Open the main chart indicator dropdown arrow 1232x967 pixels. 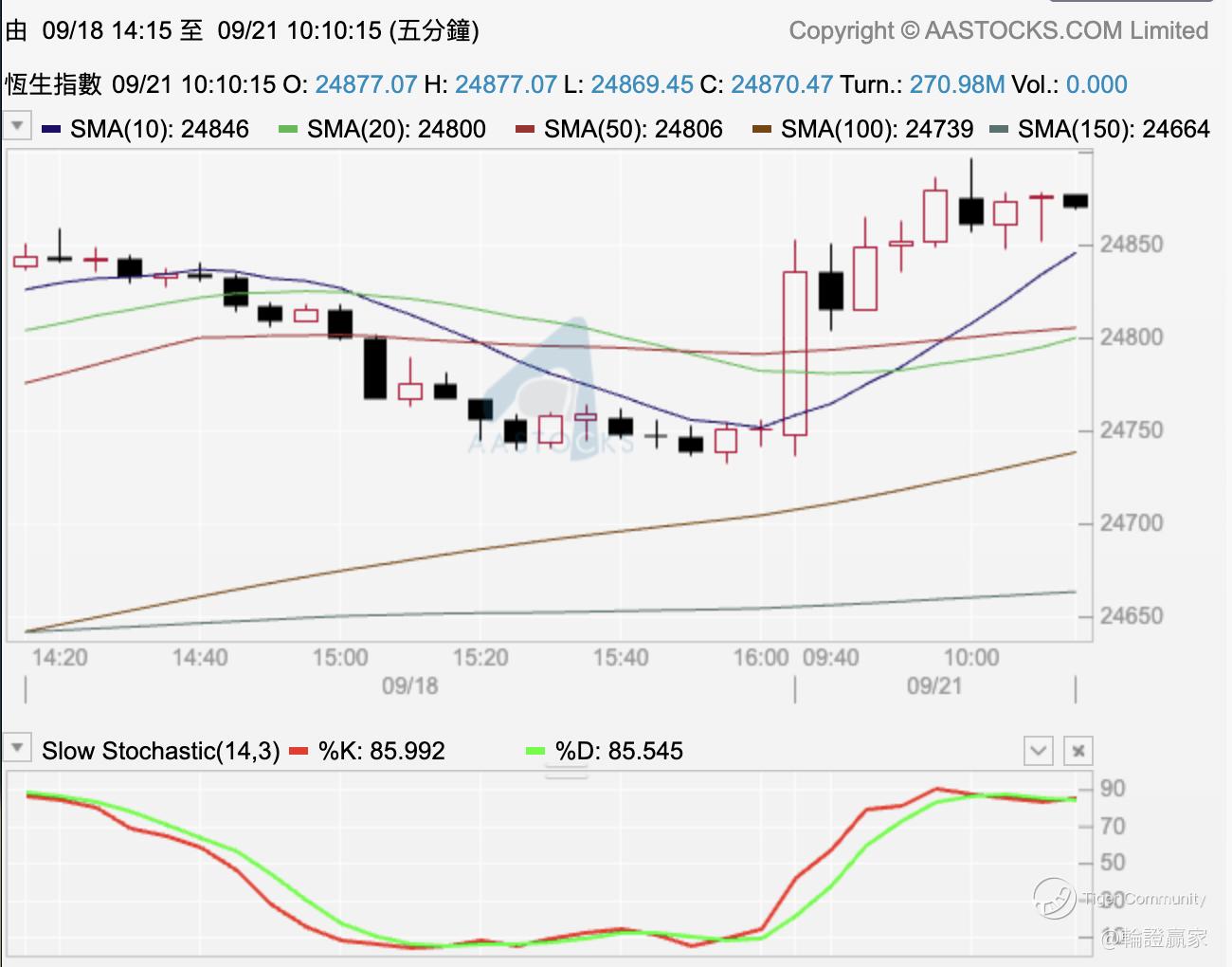coord(17,126)
